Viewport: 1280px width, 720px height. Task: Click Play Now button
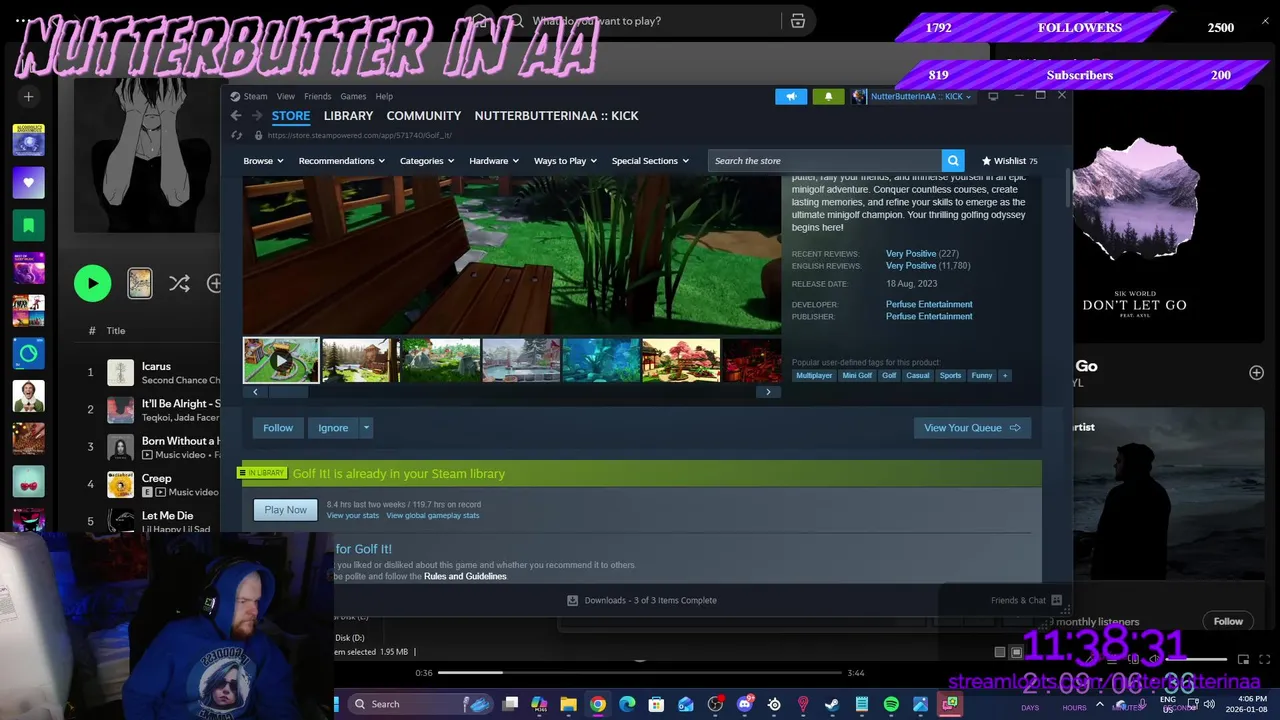pyautogui.click(x=285, y=510)
